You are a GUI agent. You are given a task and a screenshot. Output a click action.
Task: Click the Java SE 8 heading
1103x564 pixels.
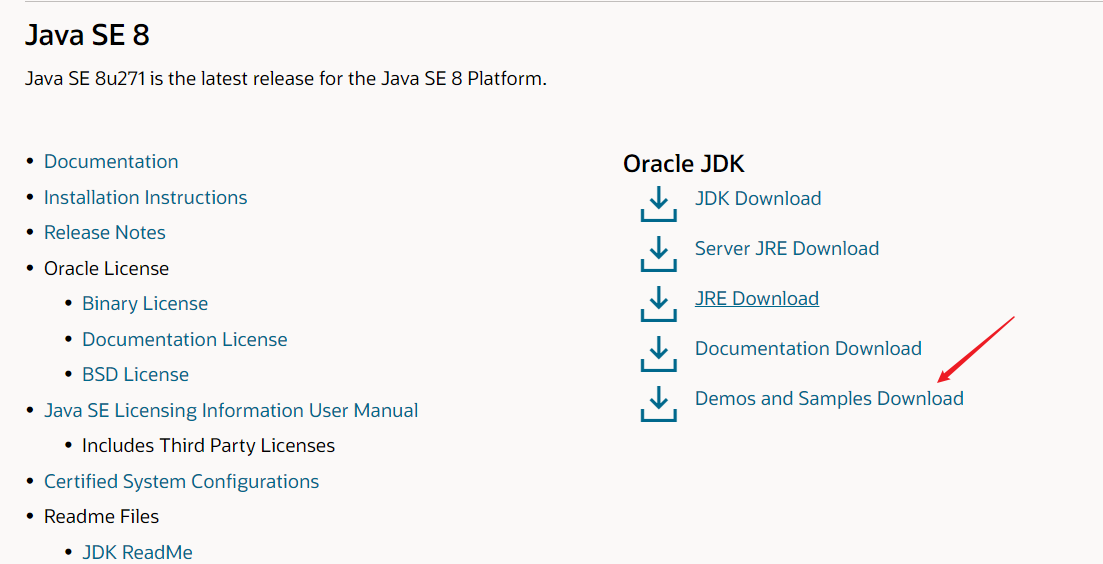(87, 35)
